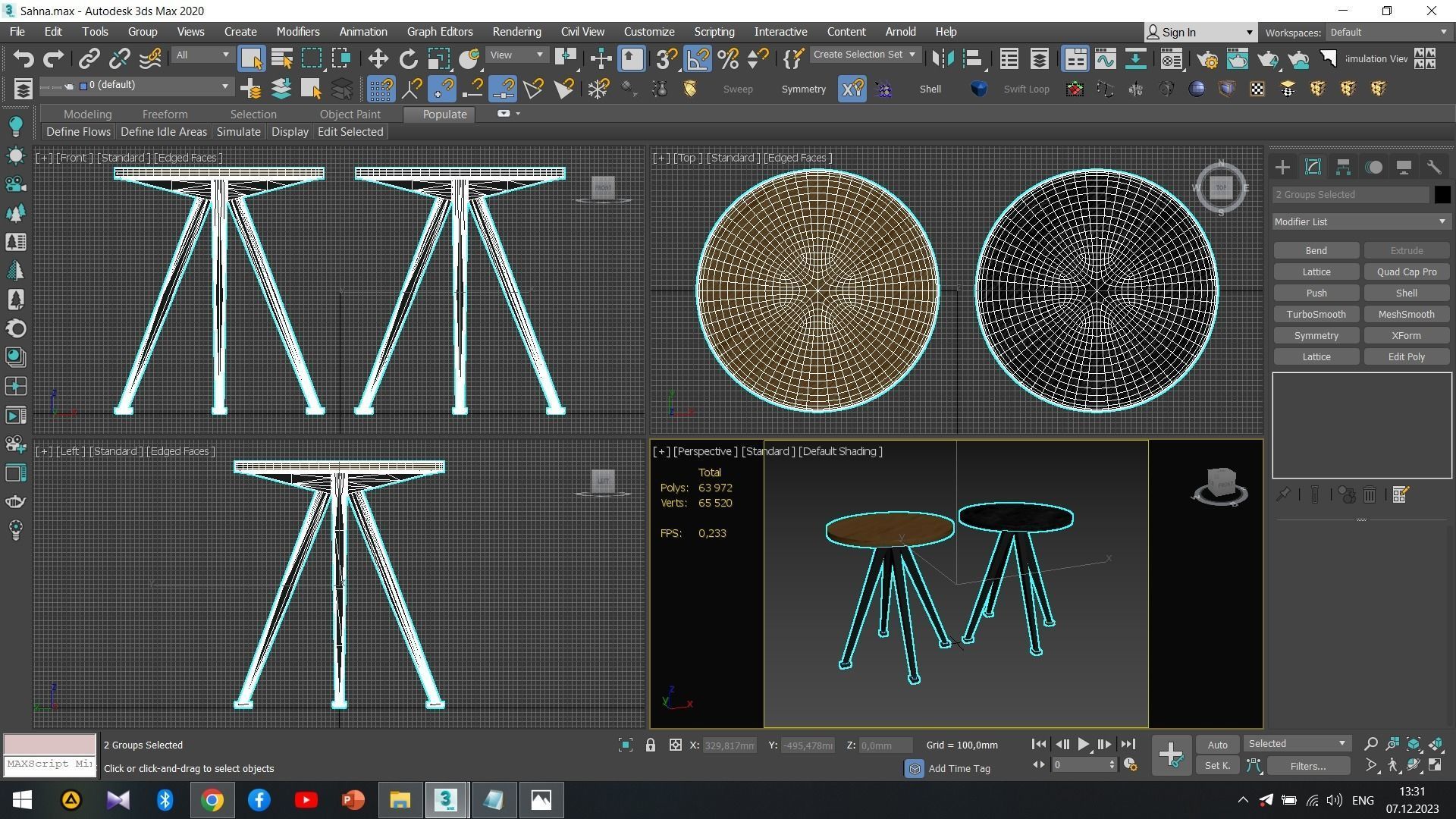
Task: Expand the ribbon options arrow after Populate
Action: coord(518,114)
